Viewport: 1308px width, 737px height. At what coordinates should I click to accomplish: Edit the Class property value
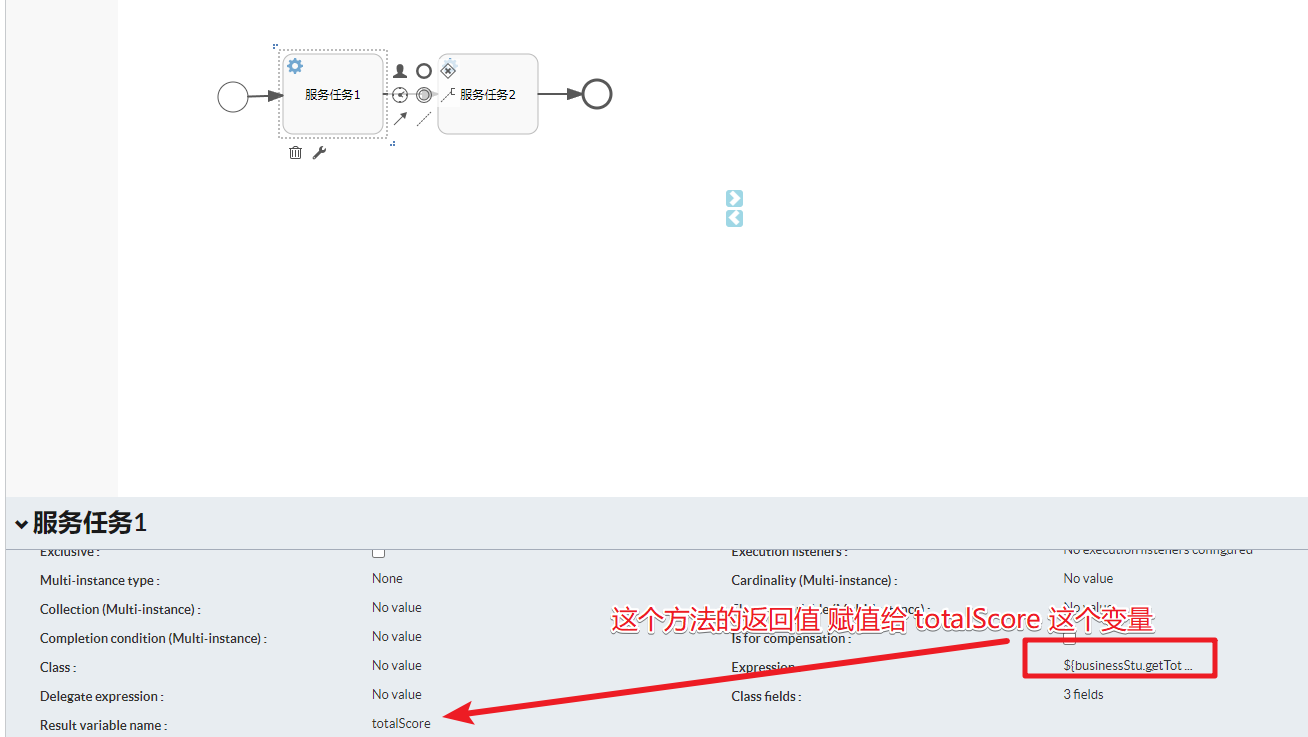click(x=397, y=666)
